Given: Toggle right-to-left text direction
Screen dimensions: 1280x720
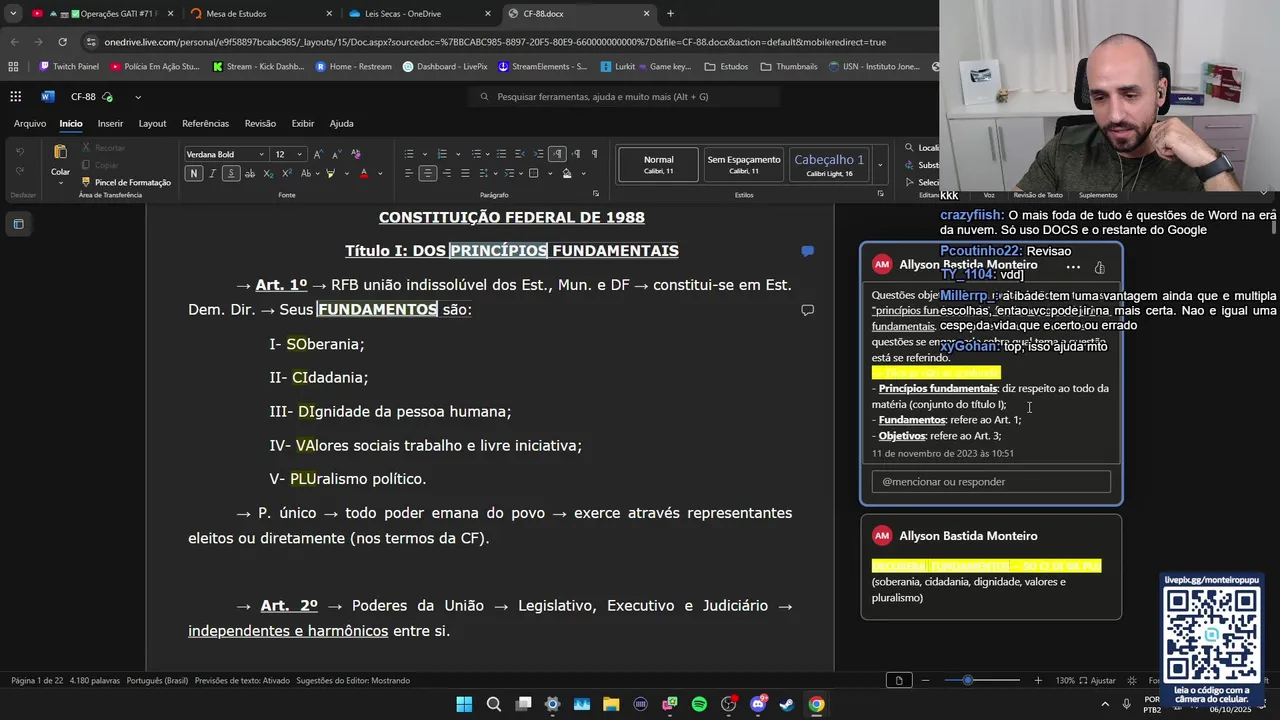Looking at the screenshot, I should point(576,154).
